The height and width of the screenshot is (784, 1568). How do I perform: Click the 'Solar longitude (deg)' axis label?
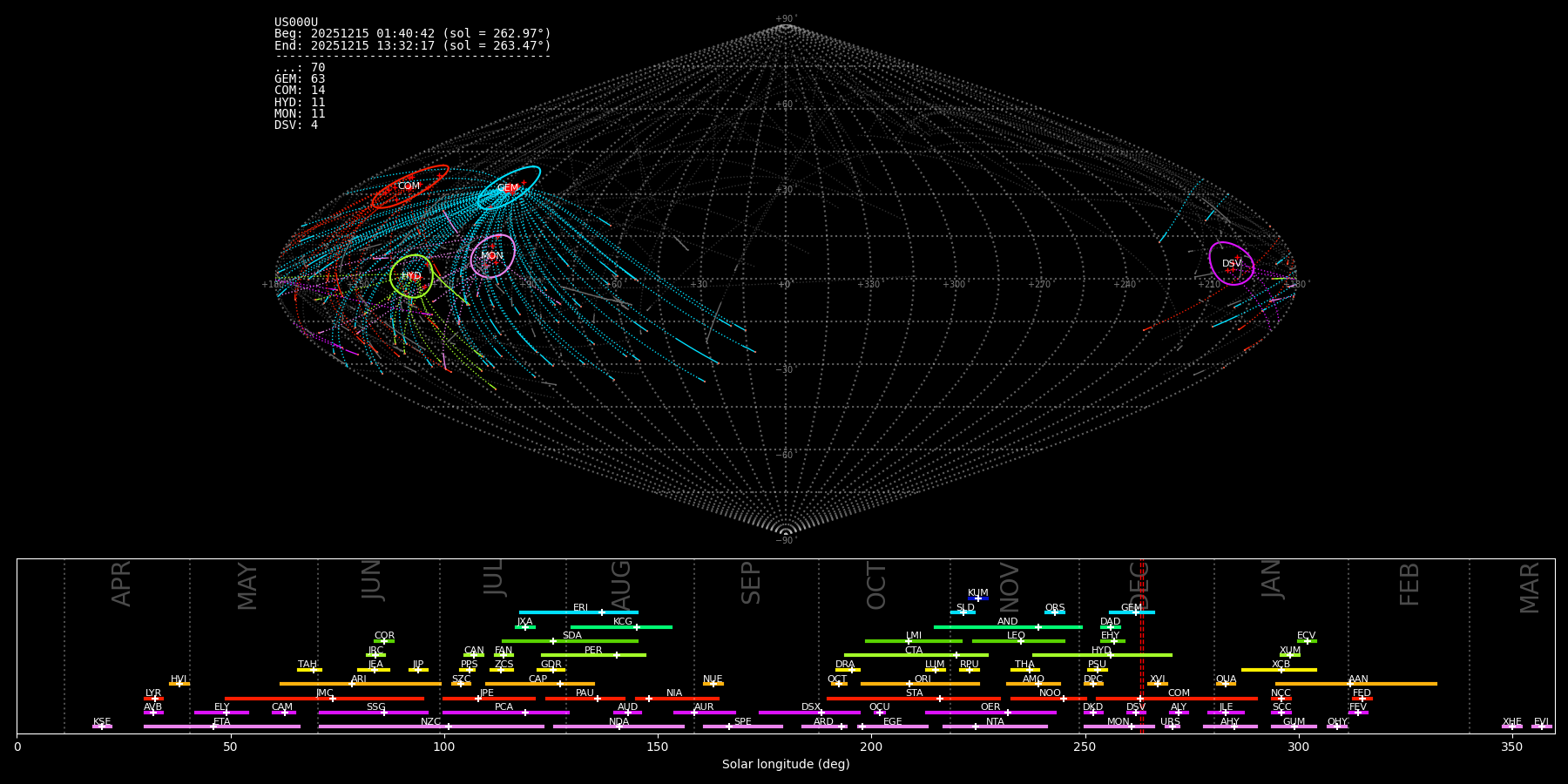coord(786,765)
